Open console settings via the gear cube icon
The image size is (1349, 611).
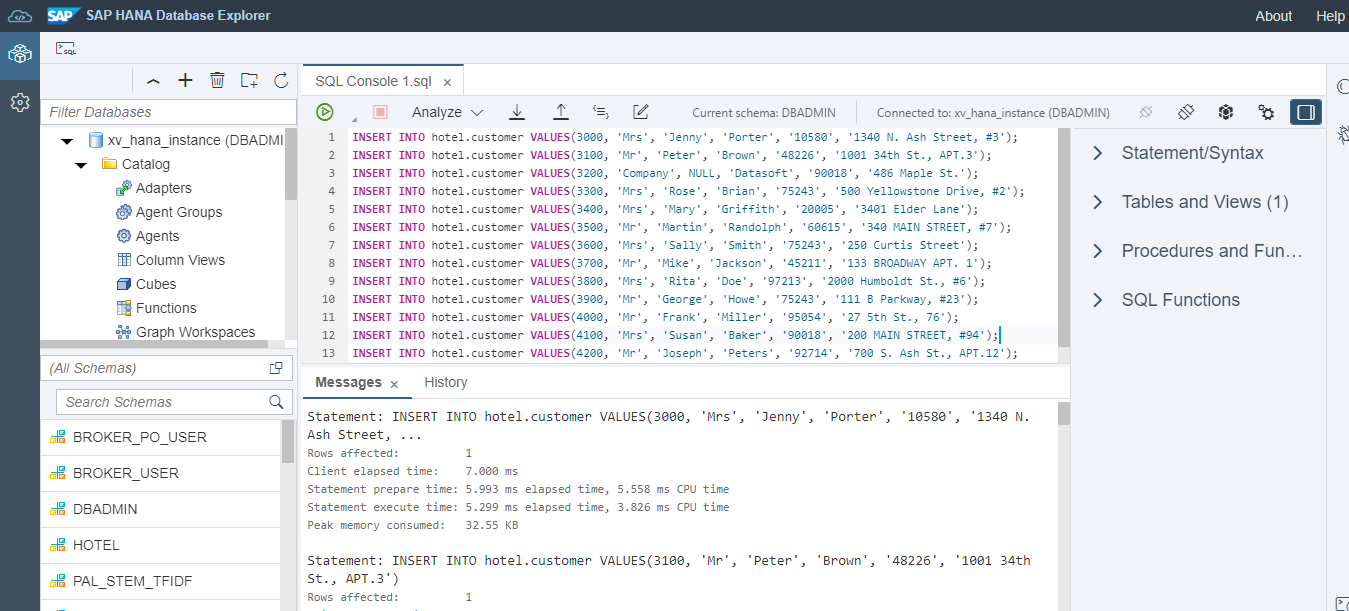1266,112
